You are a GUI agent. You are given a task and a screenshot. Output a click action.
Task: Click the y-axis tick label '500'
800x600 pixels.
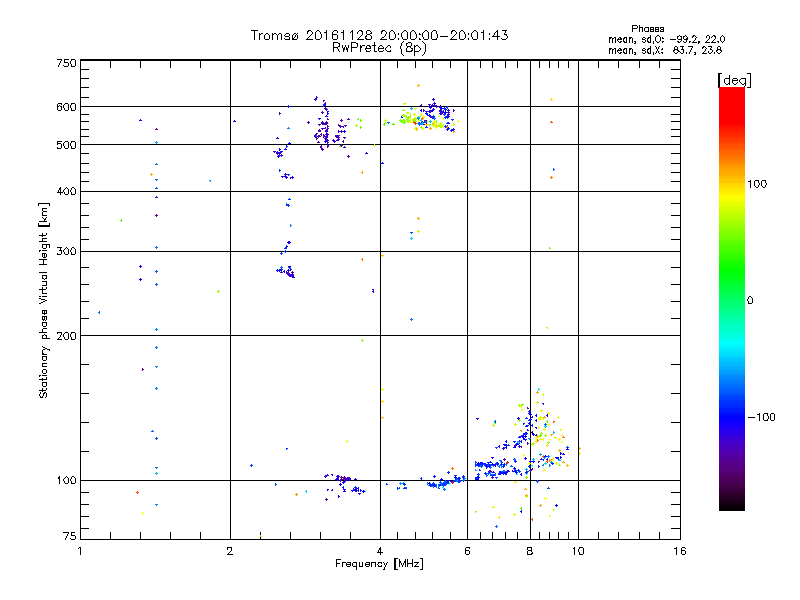click(x=66, y=145)
